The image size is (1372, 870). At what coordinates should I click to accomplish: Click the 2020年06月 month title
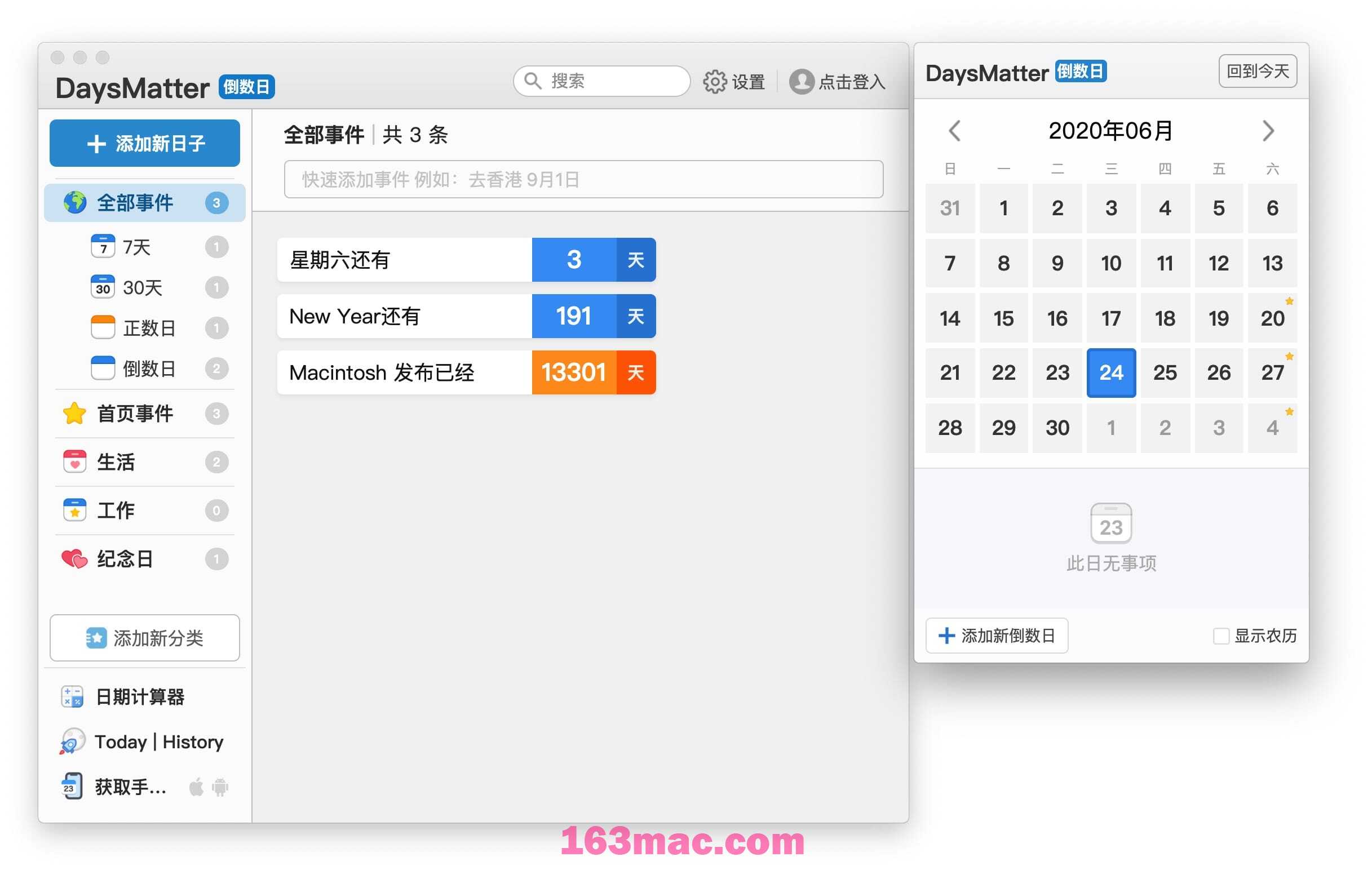[1110, 131]
